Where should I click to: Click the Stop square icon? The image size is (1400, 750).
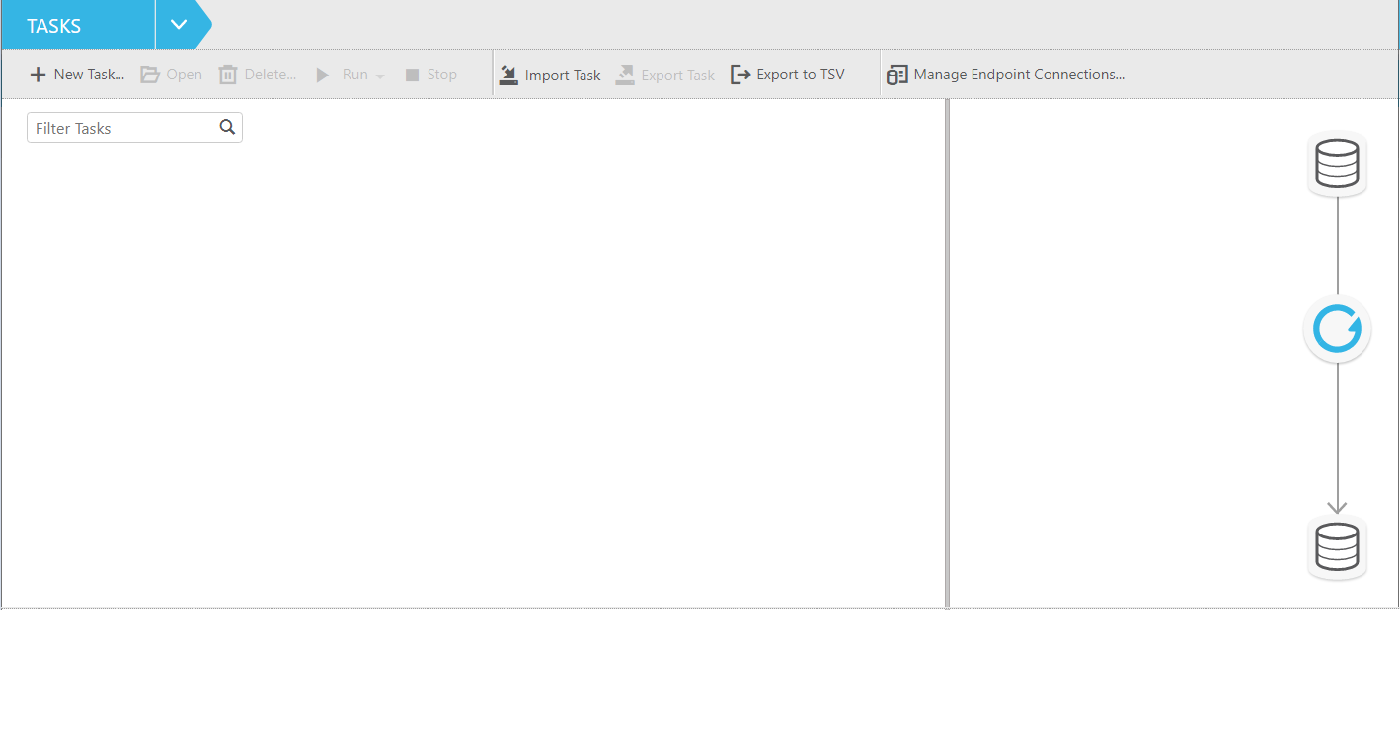tap(413, 73)
